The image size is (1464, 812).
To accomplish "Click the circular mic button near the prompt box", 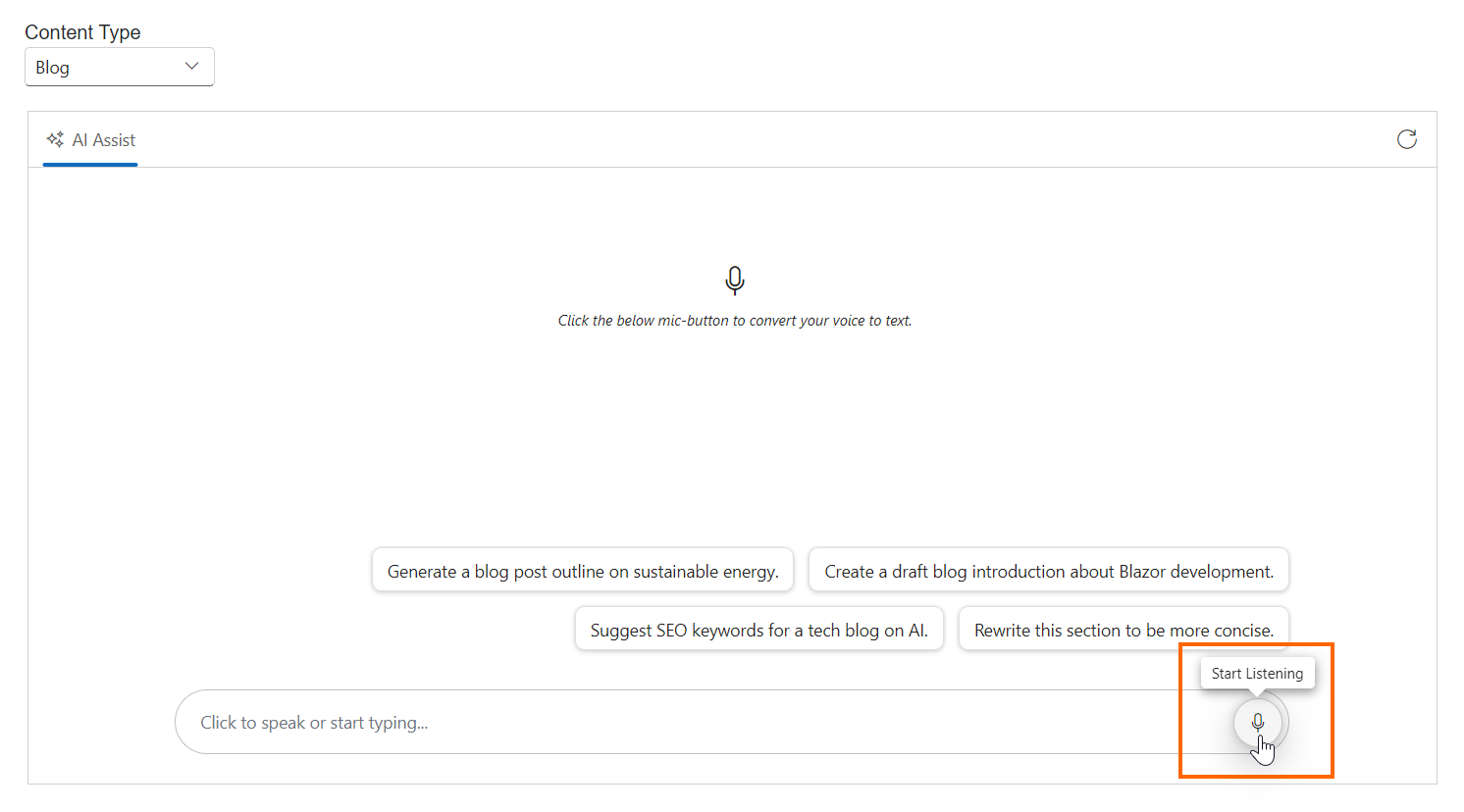I will (x=1257, y=722).
